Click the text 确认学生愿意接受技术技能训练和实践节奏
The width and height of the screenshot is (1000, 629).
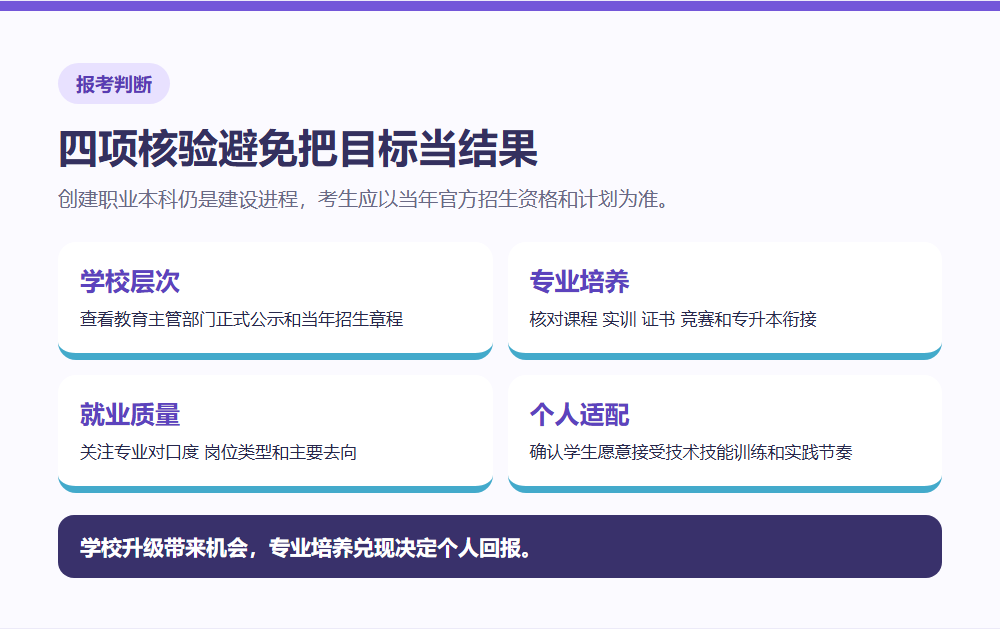(x=691, y=452)
